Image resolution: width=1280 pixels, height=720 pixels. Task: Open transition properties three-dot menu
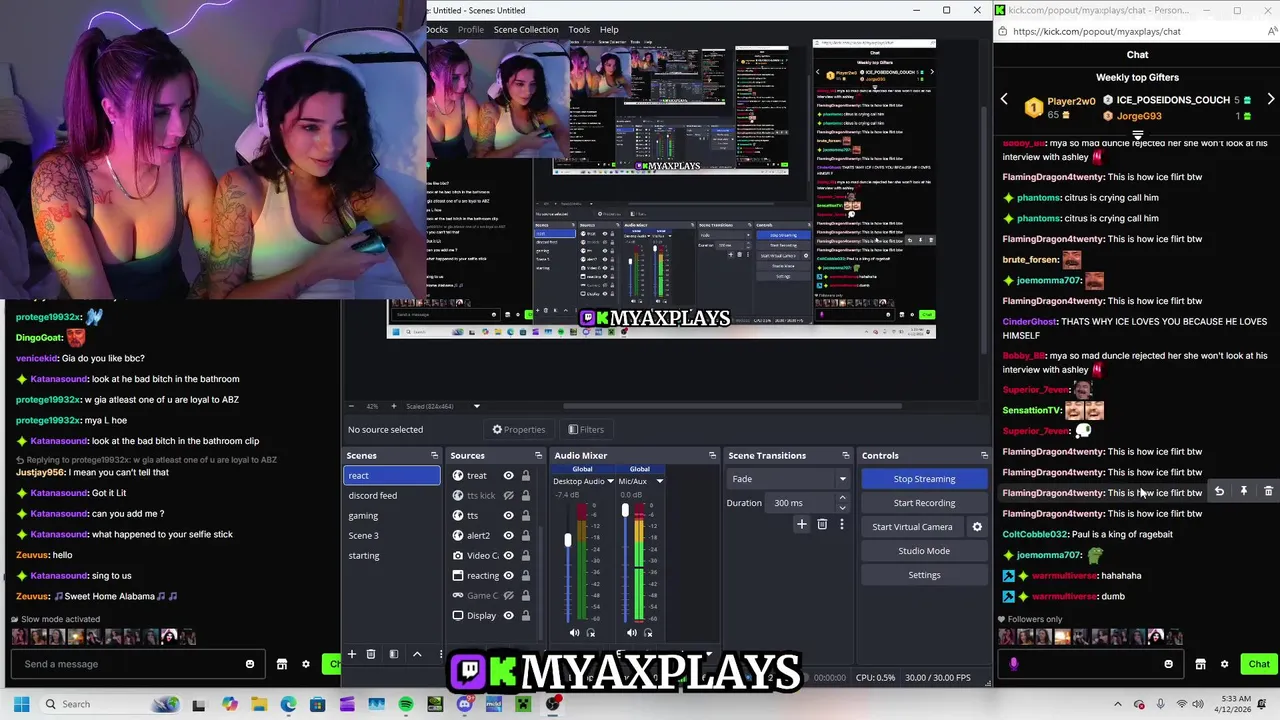click(842, 524)
